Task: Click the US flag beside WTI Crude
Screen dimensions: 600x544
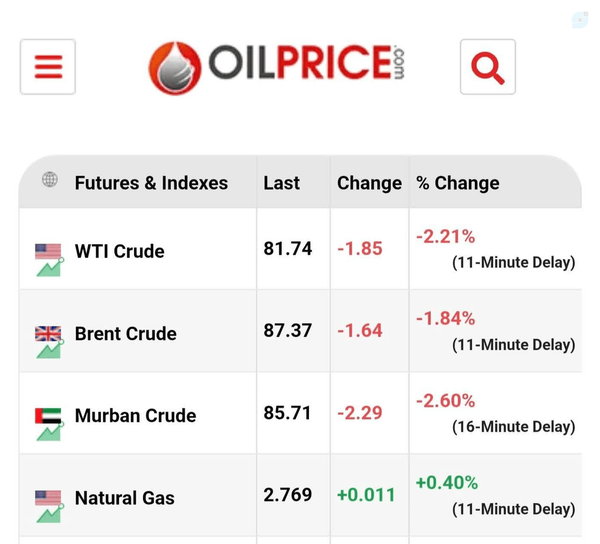Action: tap(48, 252)
